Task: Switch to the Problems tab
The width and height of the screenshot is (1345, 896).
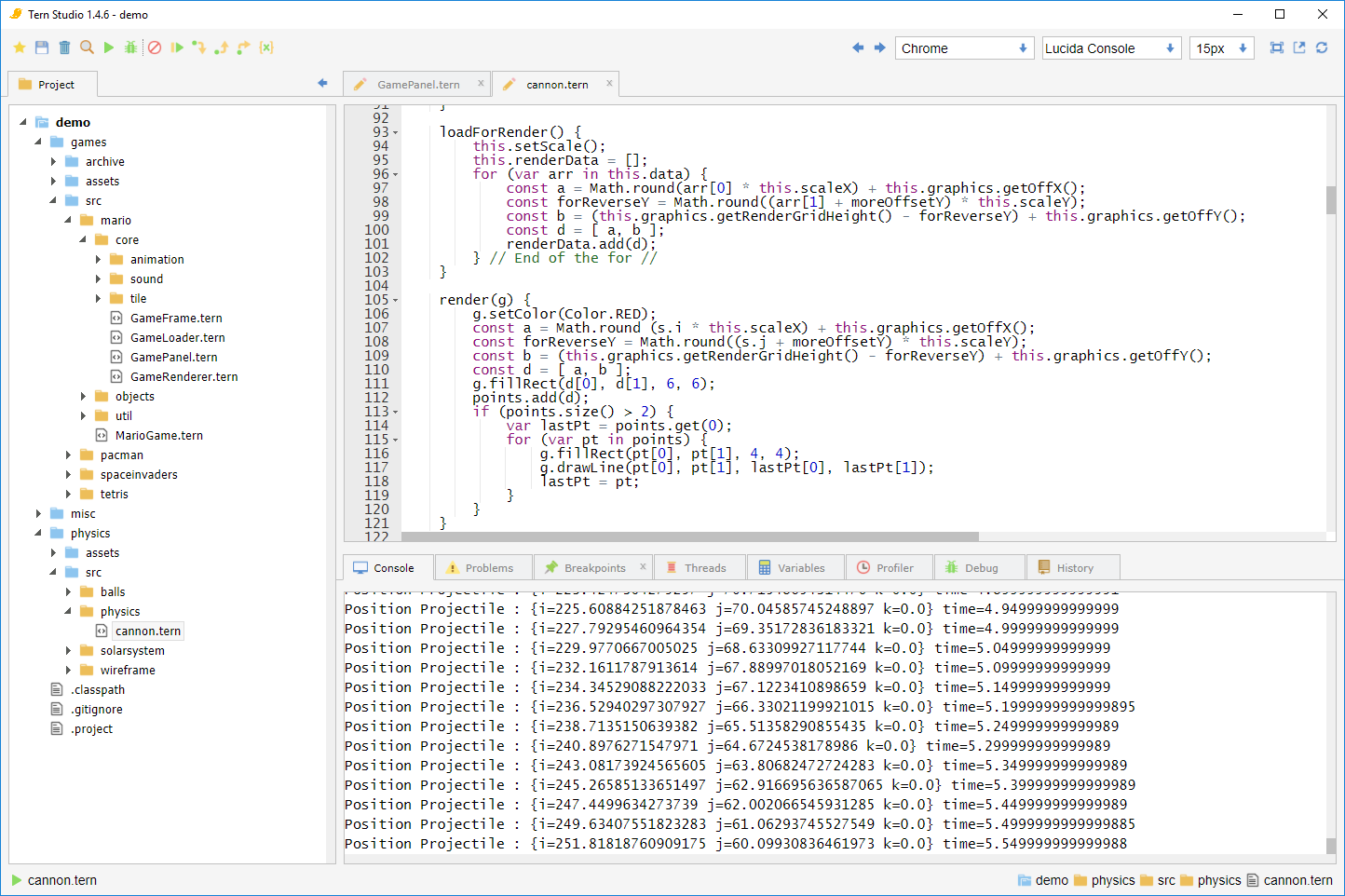Action: (483, 568)
